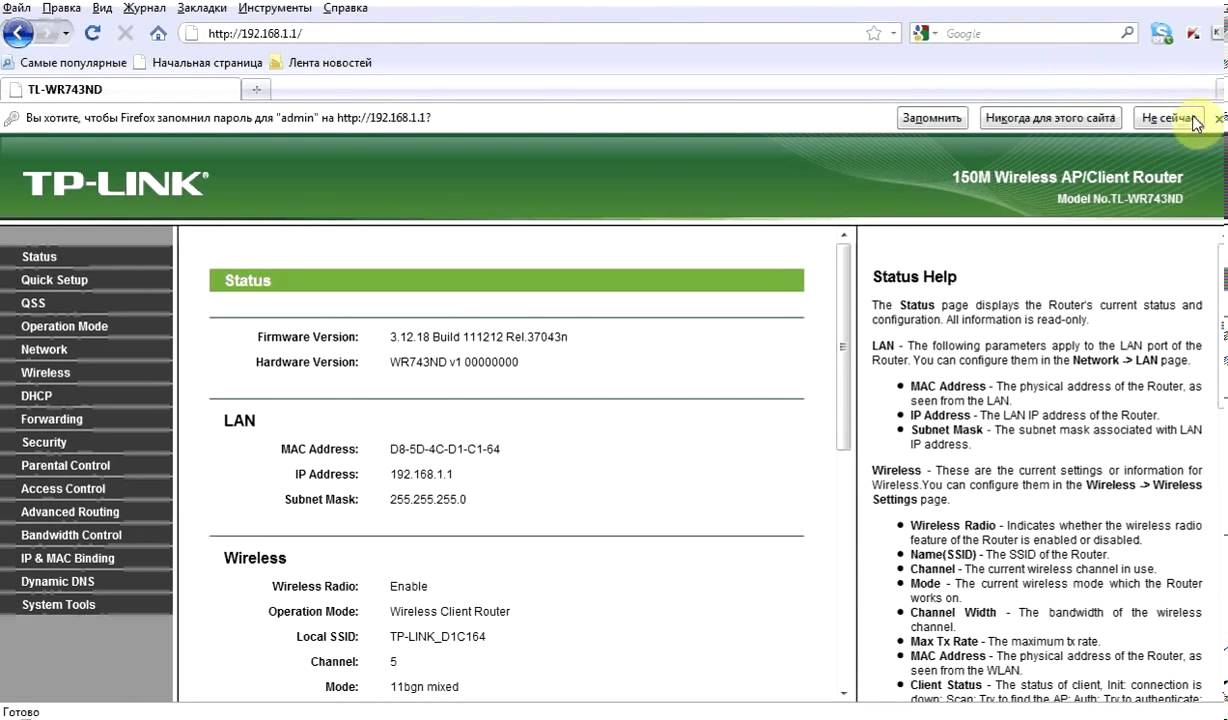Open the Лента новостей feed bookmark
This screenshot has width=1228, height=720.
pyautogui.click(x=321, y=62)
